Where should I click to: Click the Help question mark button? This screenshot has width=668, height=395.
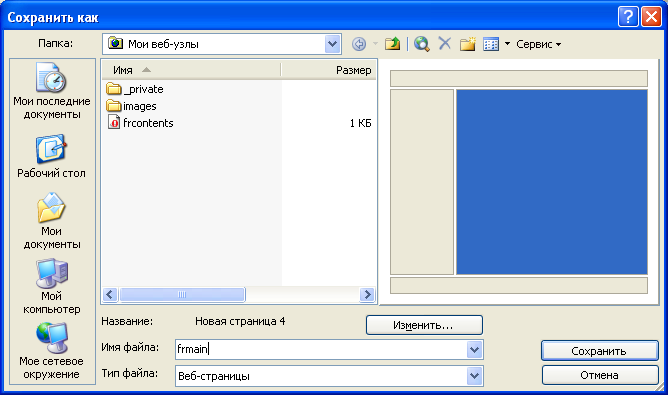(x=628, y=17)
